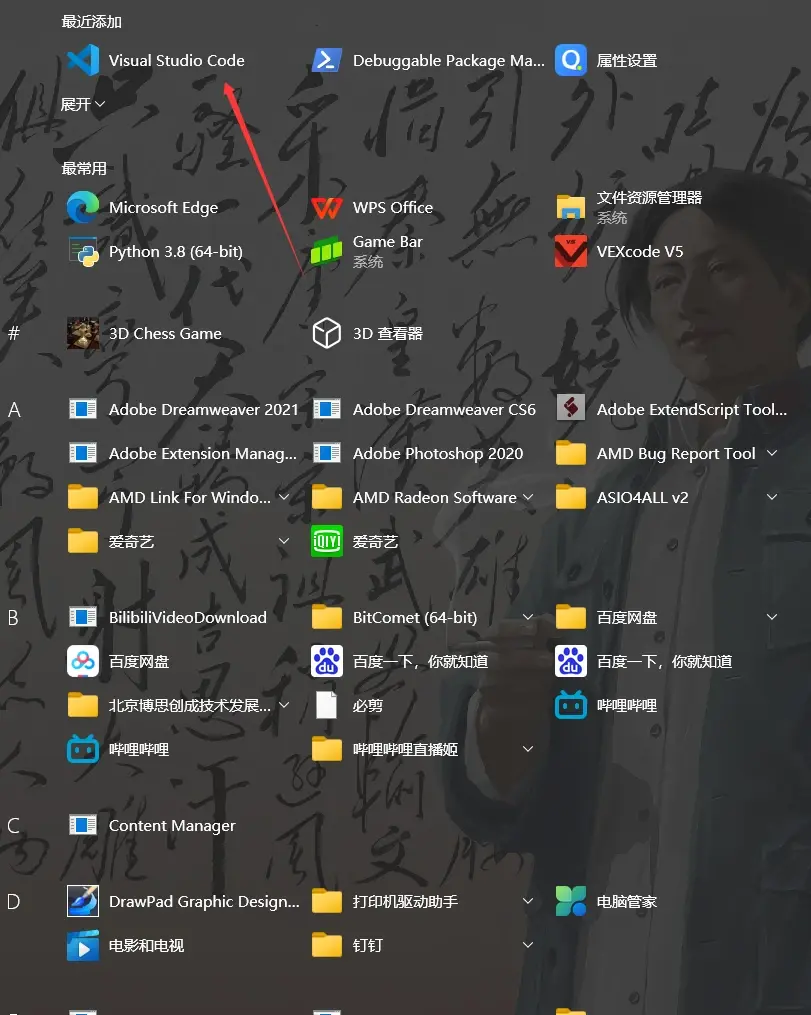The image size is (811, 1015).
Task: Expand BitComet (64-bit) folder chevron
Action: click(528, 617)
